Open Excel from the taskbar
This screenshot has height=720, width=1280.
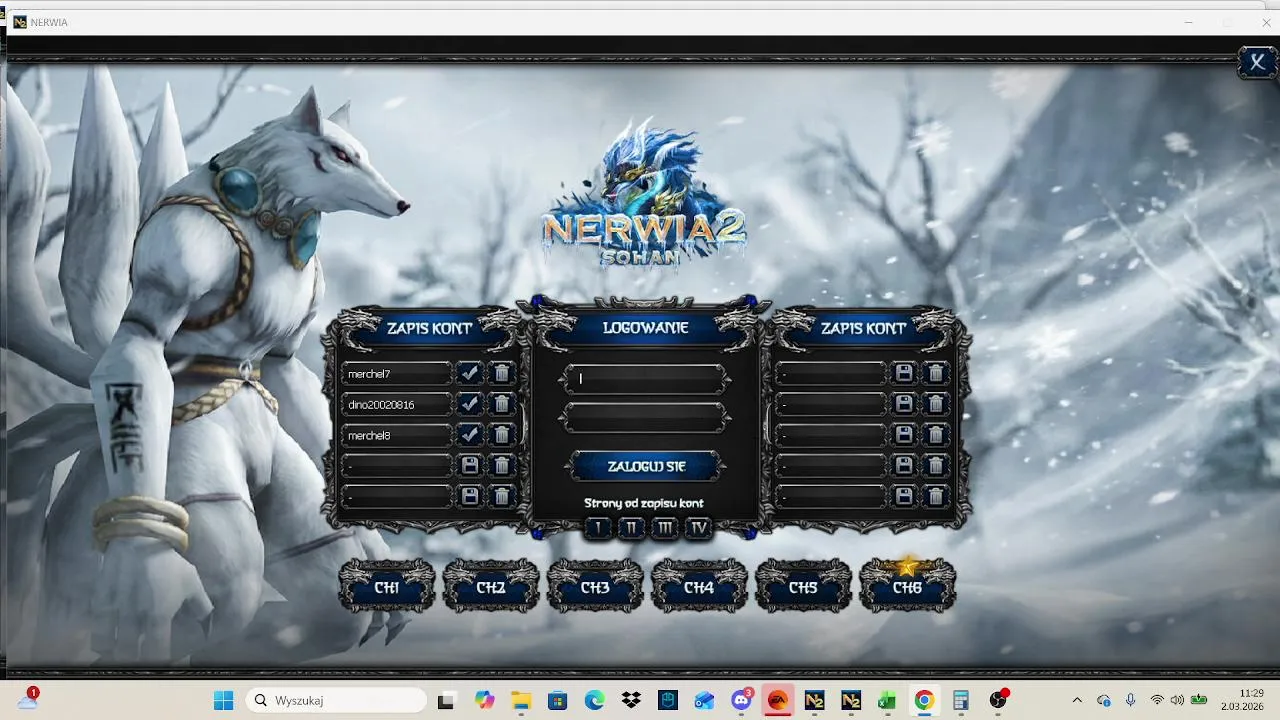click(887, 700)
